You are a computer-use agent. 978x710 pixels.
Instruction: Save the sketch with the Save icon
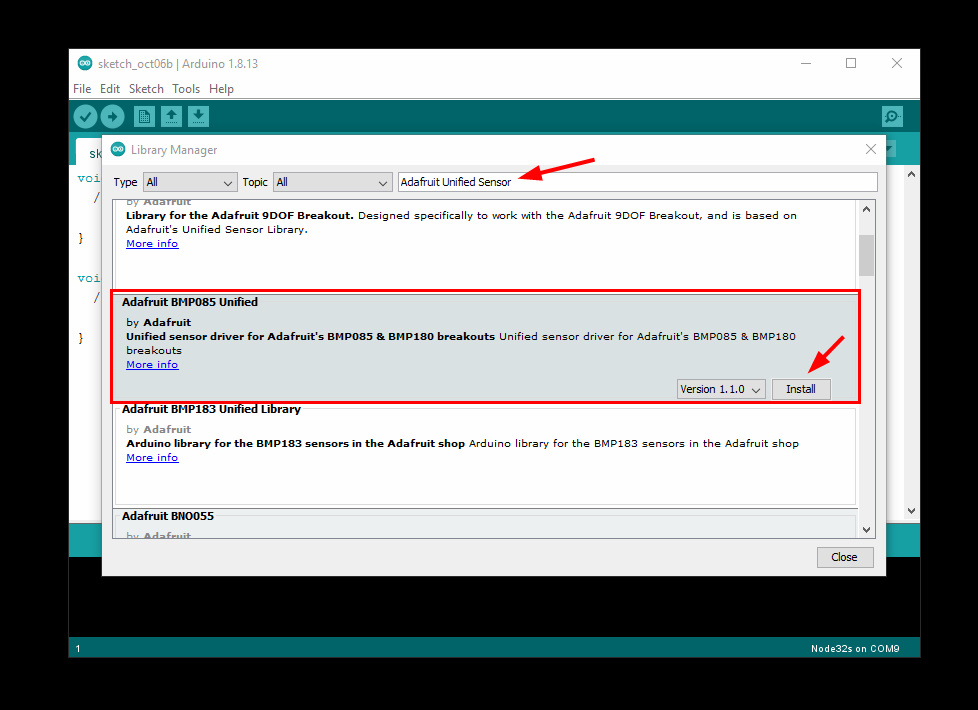198,117
